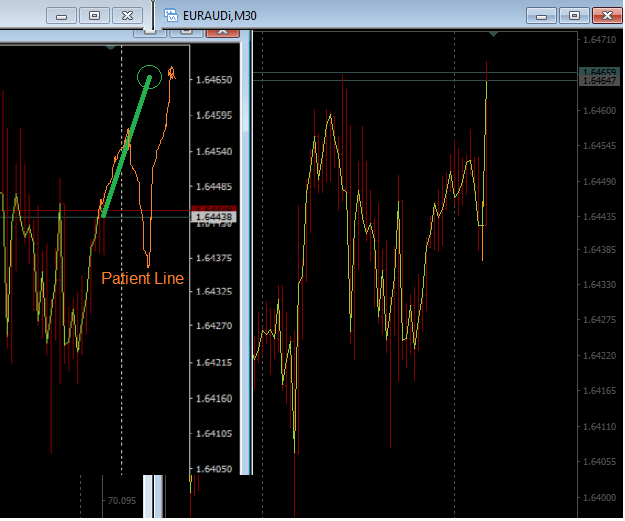Viewport: 625px width, 521px height.
Task: Click the 1.64325 price on left chart axis
Action: click(x=214, y=291)
